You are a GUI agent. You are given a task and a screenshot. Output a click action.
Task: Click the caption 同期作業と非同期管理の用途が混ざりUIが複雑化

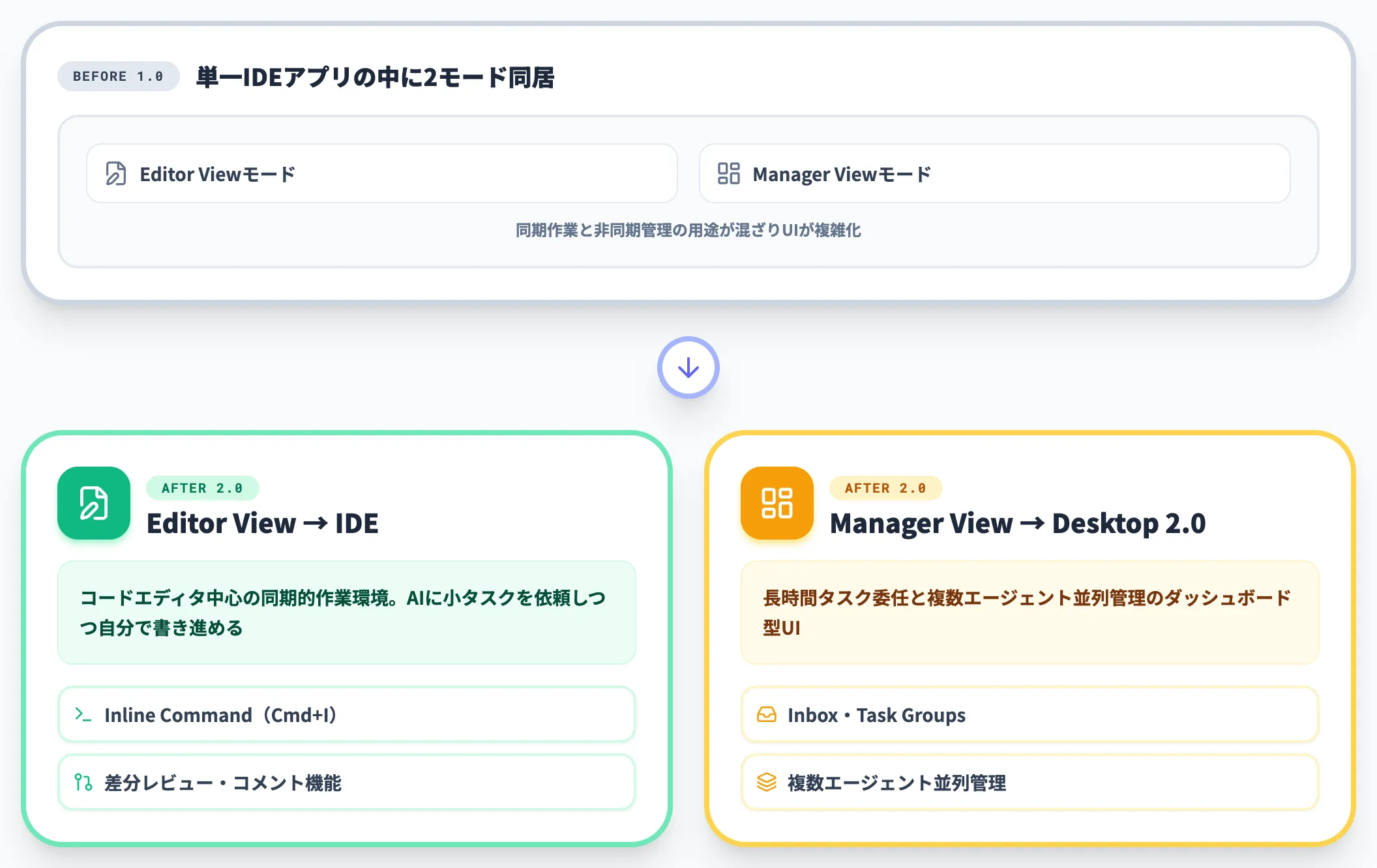[688, 230]
